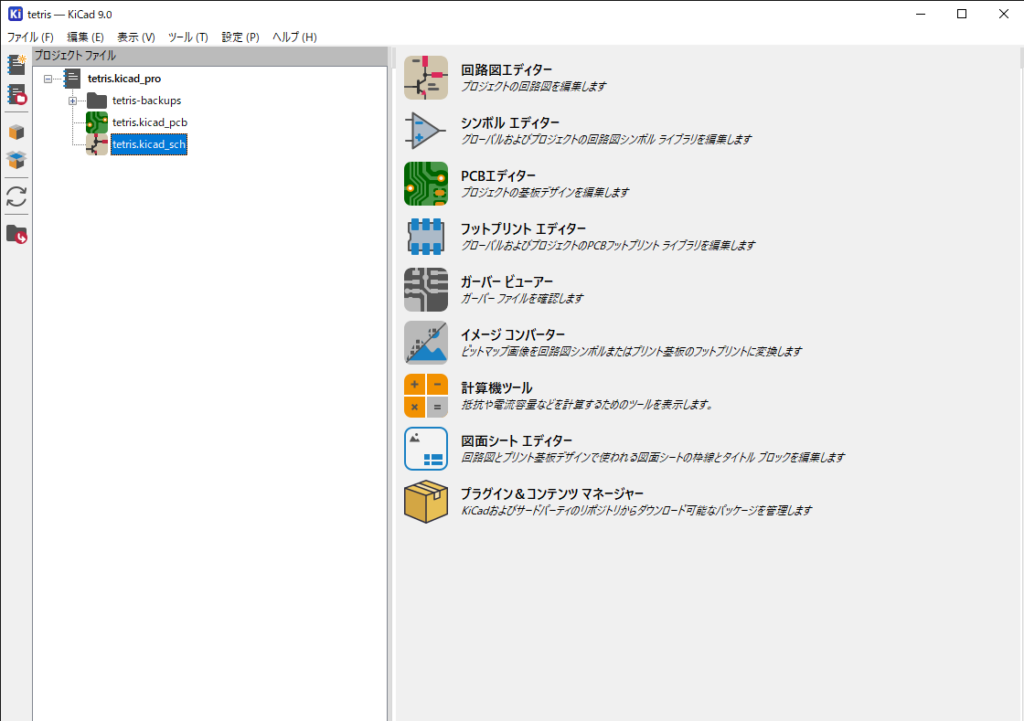
Task: Click the 計算機ツール title text
Action: [x=496, y=388]
